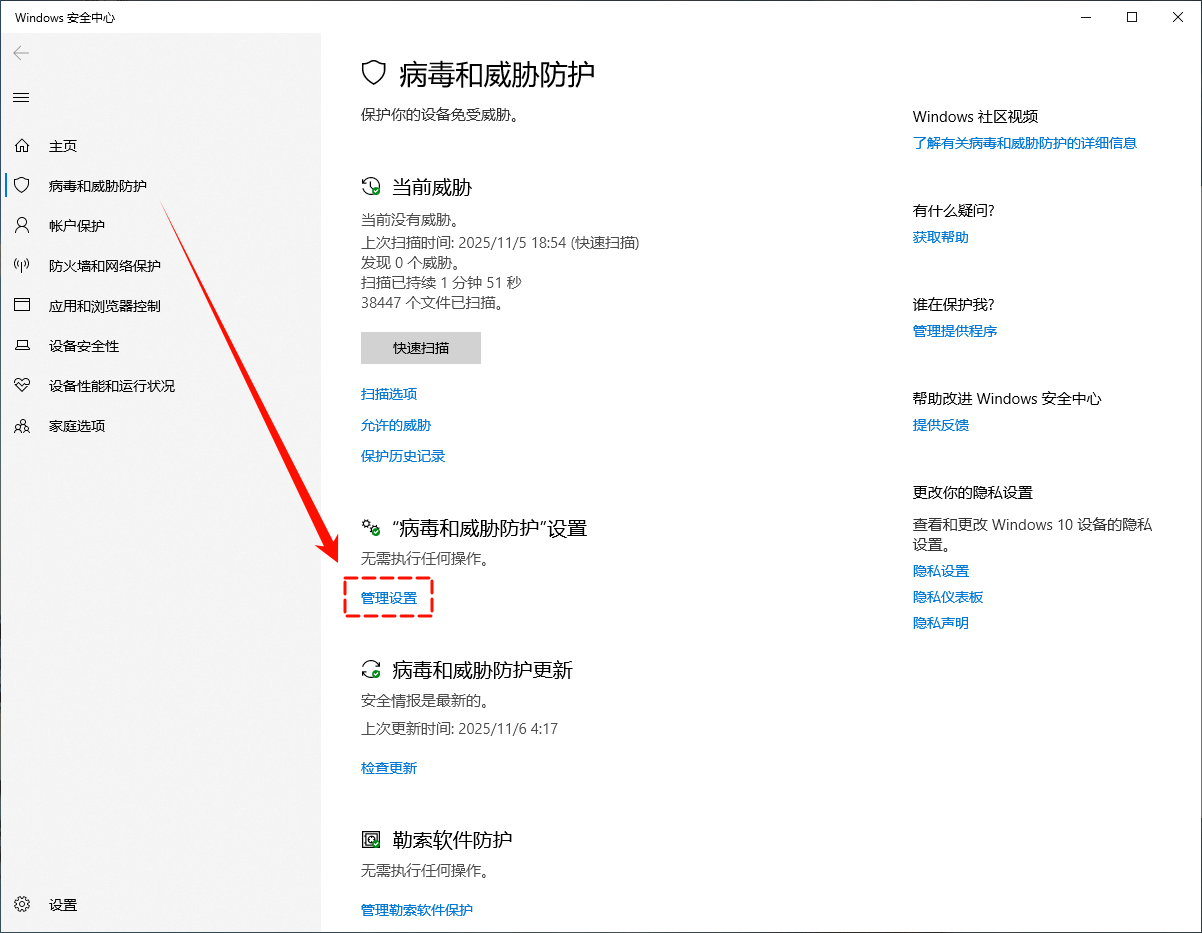1202x933 pixels.
Task: Click the family icon for 家庭选项
Action: pyautogui.click(x=21, y=426)
